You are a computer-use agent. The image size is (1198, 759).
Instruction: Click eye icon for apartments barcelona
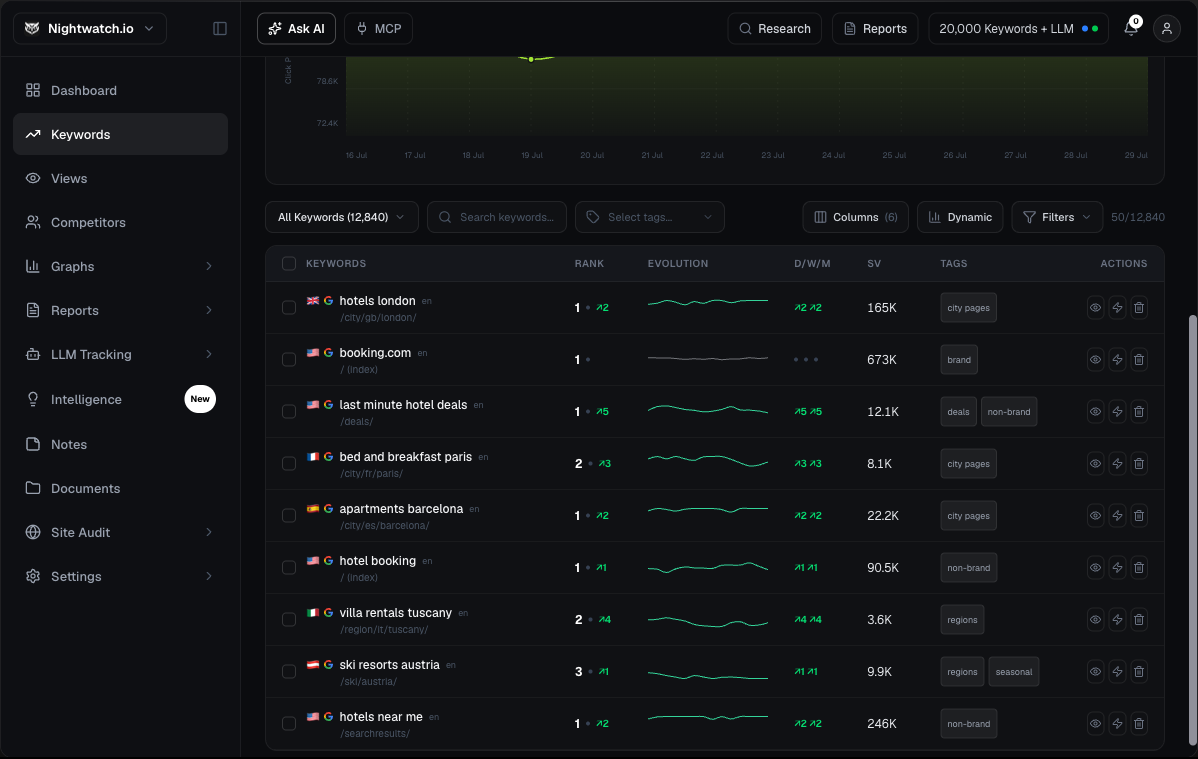1095,515
